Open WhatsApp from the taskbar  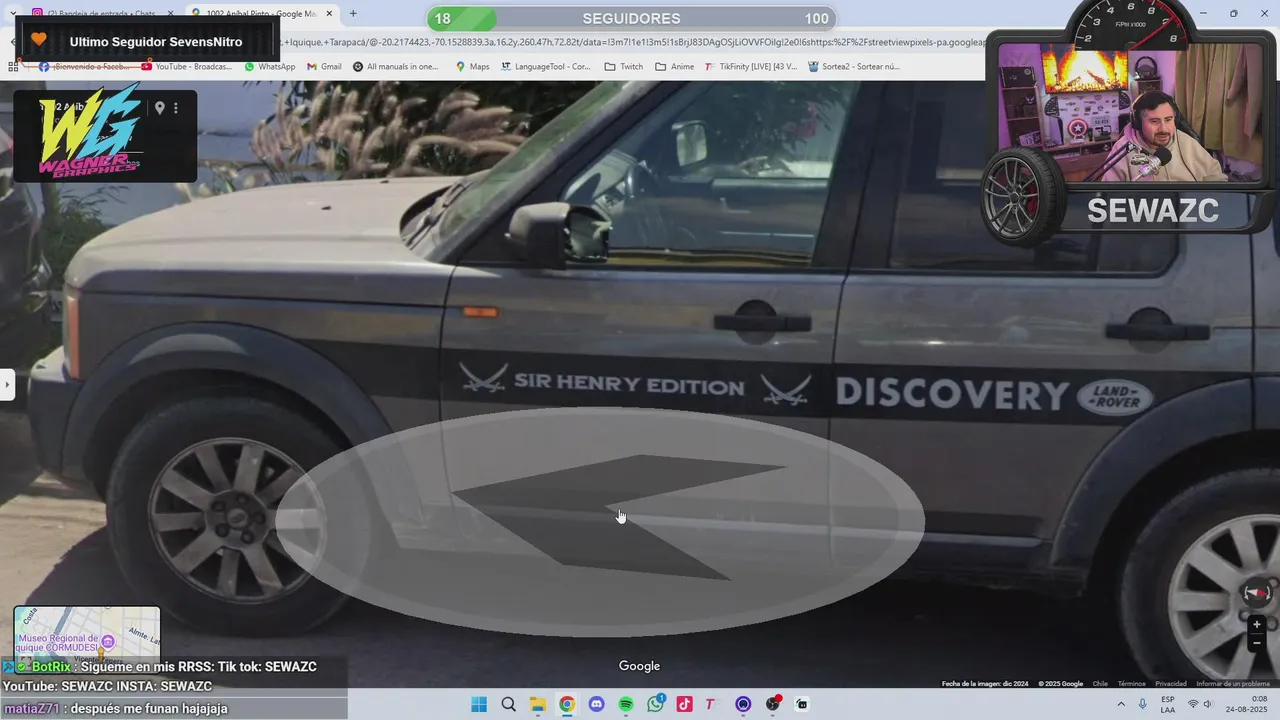tap(655, 704)
